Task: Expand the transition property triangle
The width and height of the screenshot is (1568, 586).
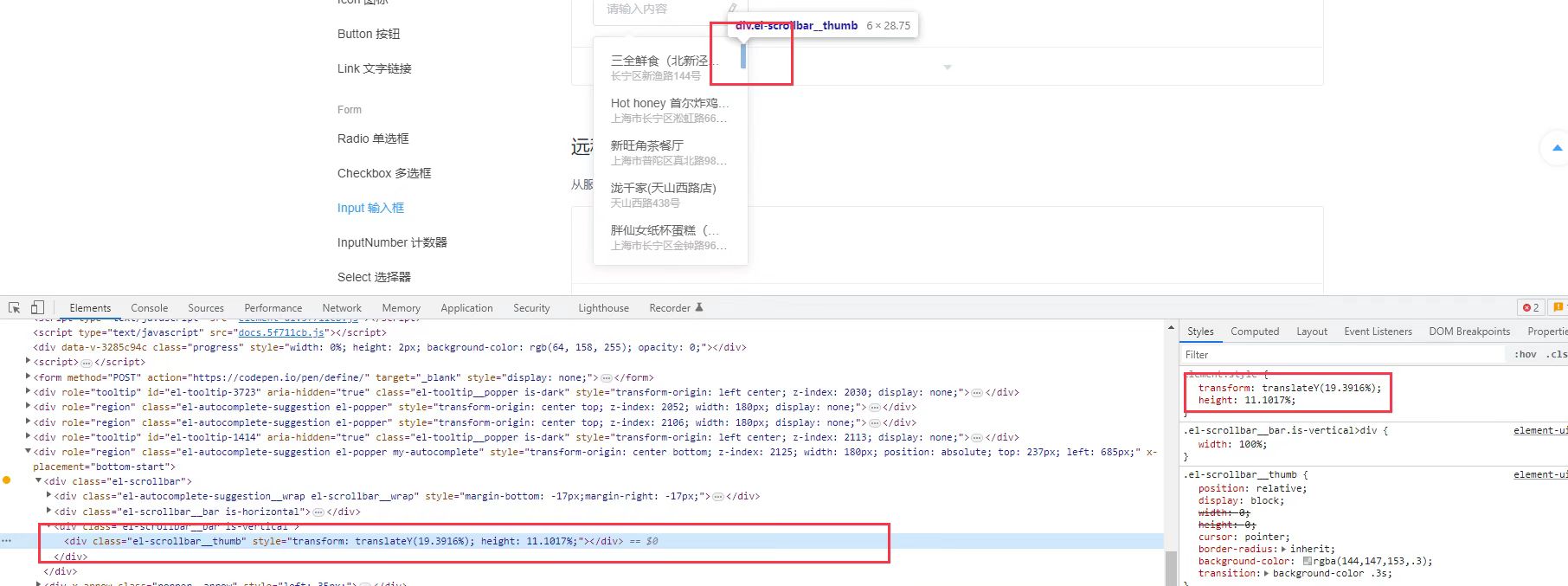Action: tap(1267, 573)
